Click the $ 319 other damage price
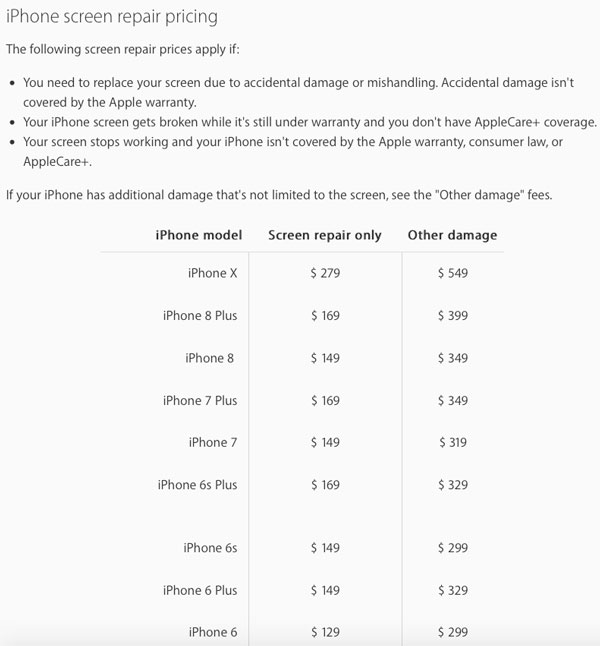 452,443
